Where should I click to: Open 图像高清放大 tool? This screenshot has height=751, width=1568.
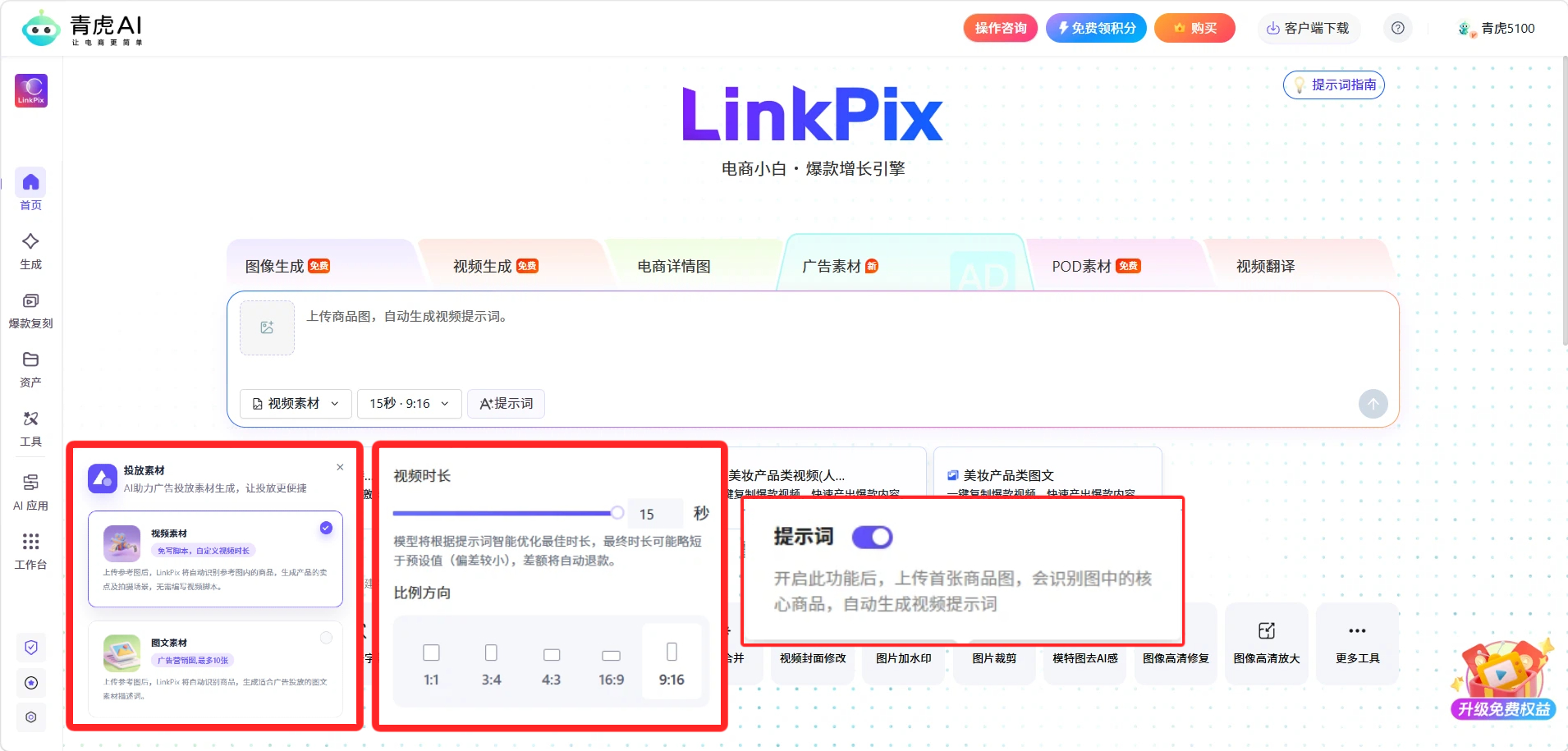[1267, 643]
